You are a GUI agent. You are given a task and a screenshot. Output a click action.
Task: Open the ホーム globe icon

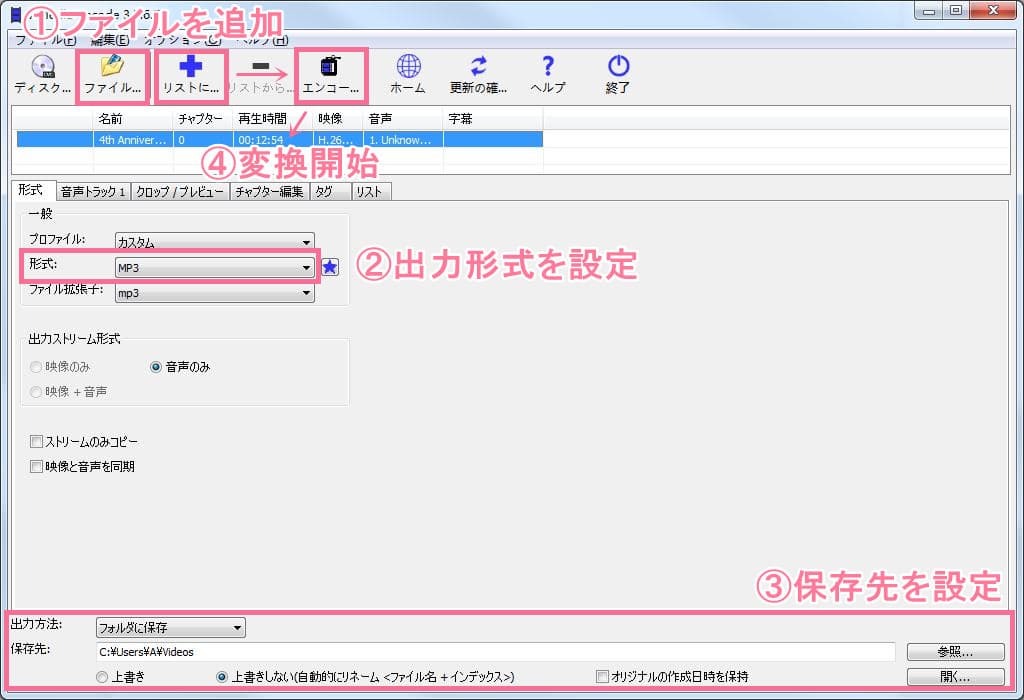[408, 74]
